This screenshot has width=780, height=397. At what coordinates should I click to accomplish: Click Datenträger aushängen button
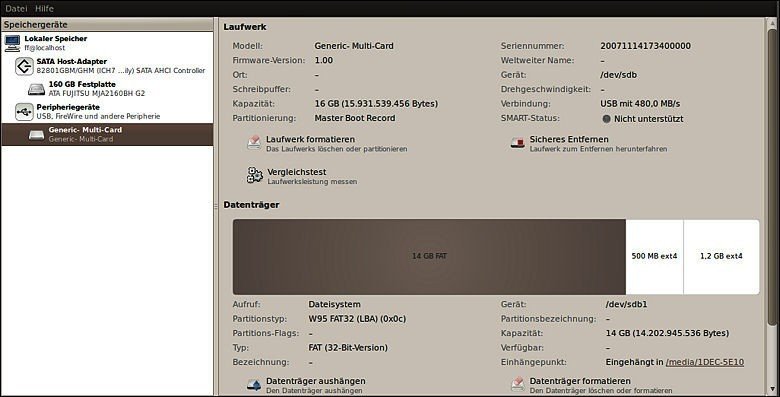click(306, 385)
